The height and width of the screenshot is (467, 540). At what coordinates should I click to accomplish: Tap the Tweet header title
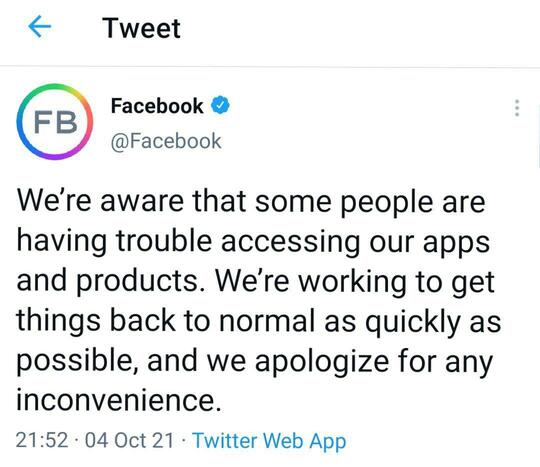tap(141, 28)
